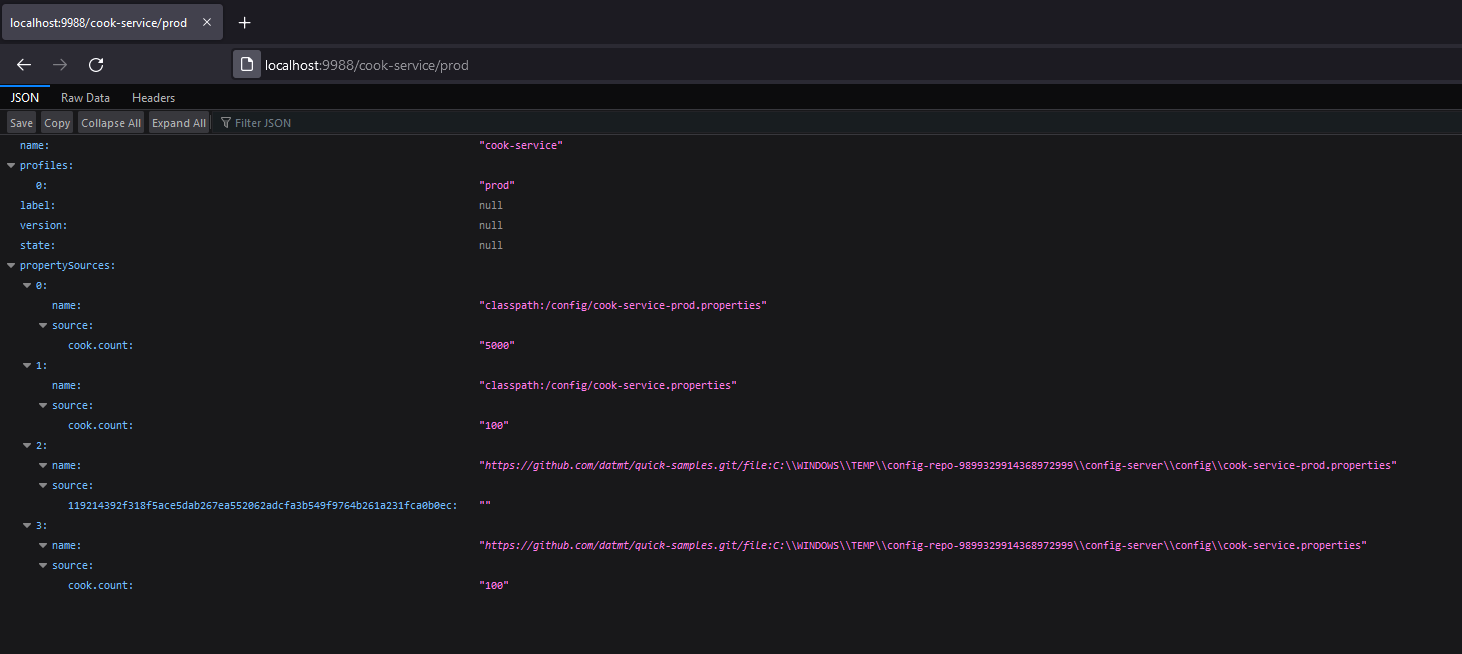Click the page icon in the address bar
The image size is (1462, 654).
click(246, 63)
